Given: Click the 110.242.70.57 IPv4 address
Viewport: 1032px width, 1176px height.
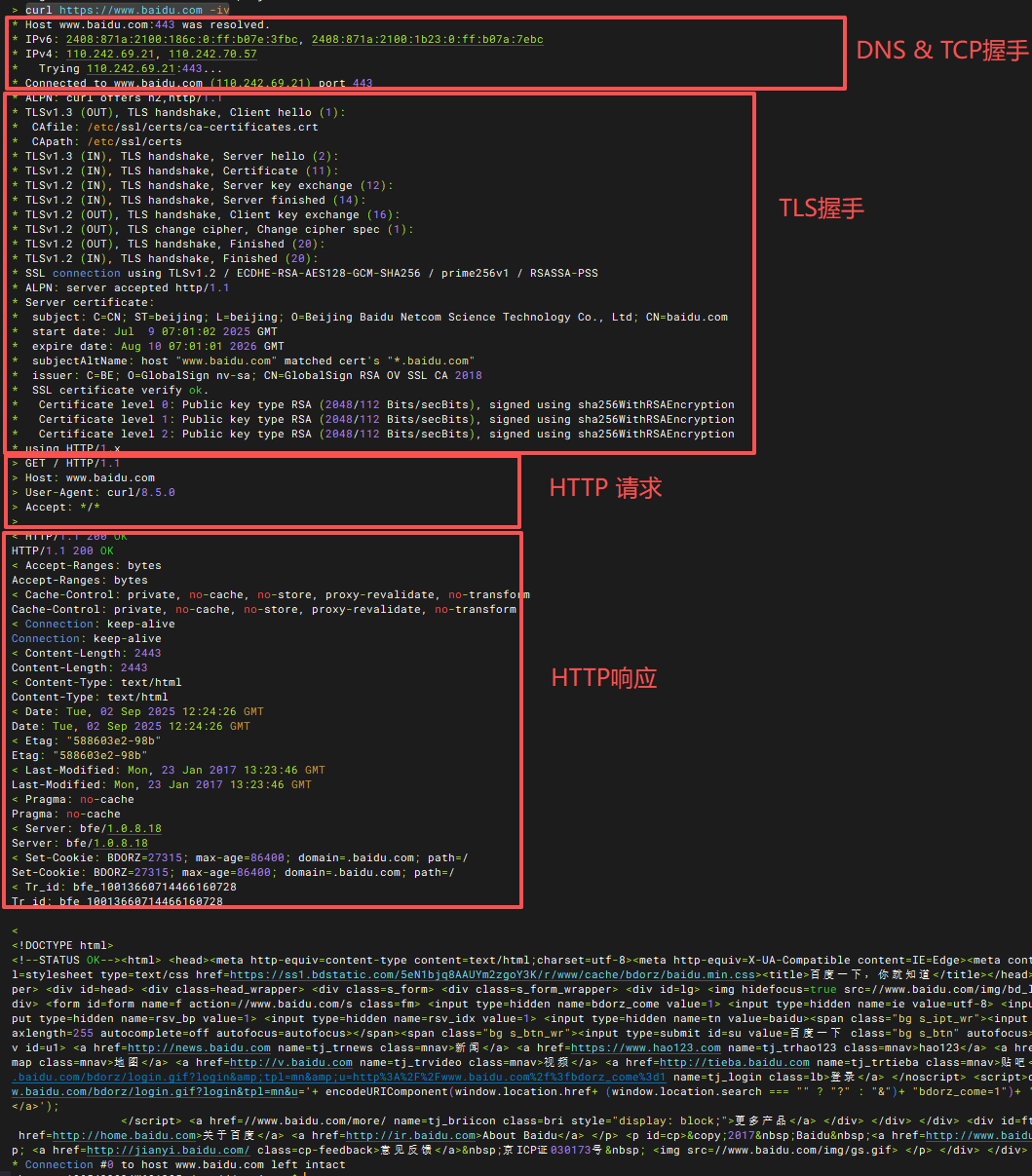Looking at the screenshot, I should pyautogui.click(x=212, y=54).
